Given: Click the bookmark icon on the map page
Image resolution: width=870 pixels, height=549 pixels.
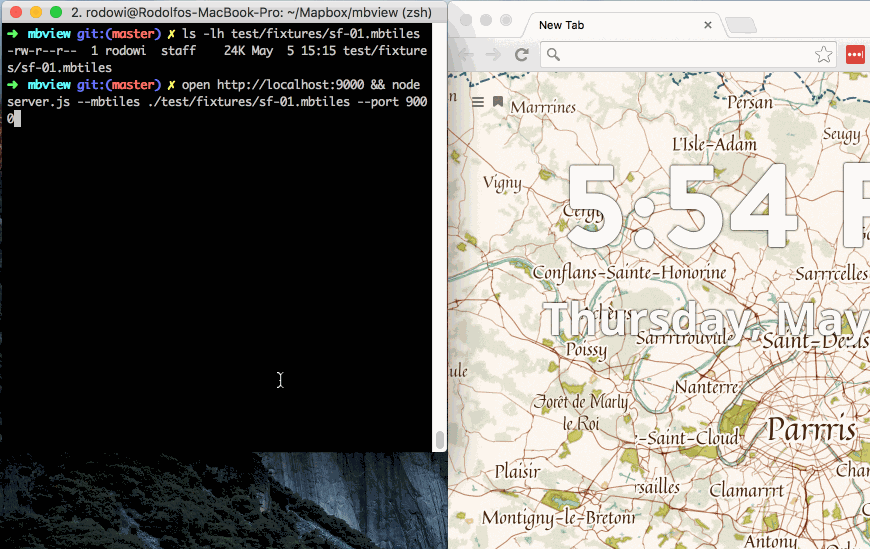Looking at the screenshot, I should coord(498,102).
